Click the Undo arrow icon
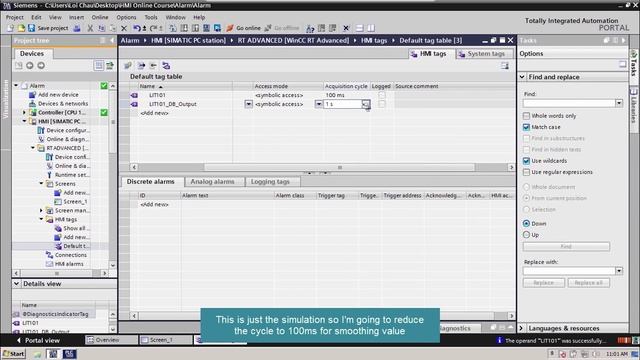The height and width of the screenshot is (360, 640). click(x=137, y=28)
